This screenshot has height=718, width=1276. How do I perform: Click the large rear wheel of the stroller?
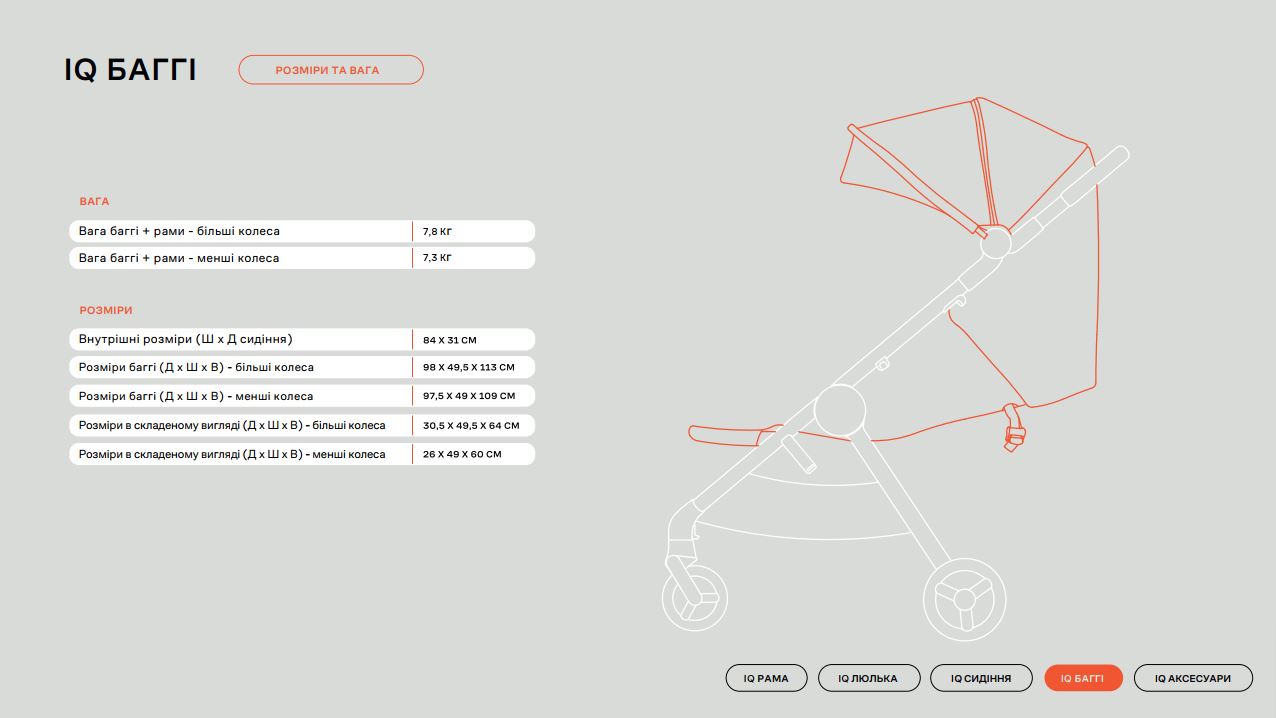coord(963,599)
